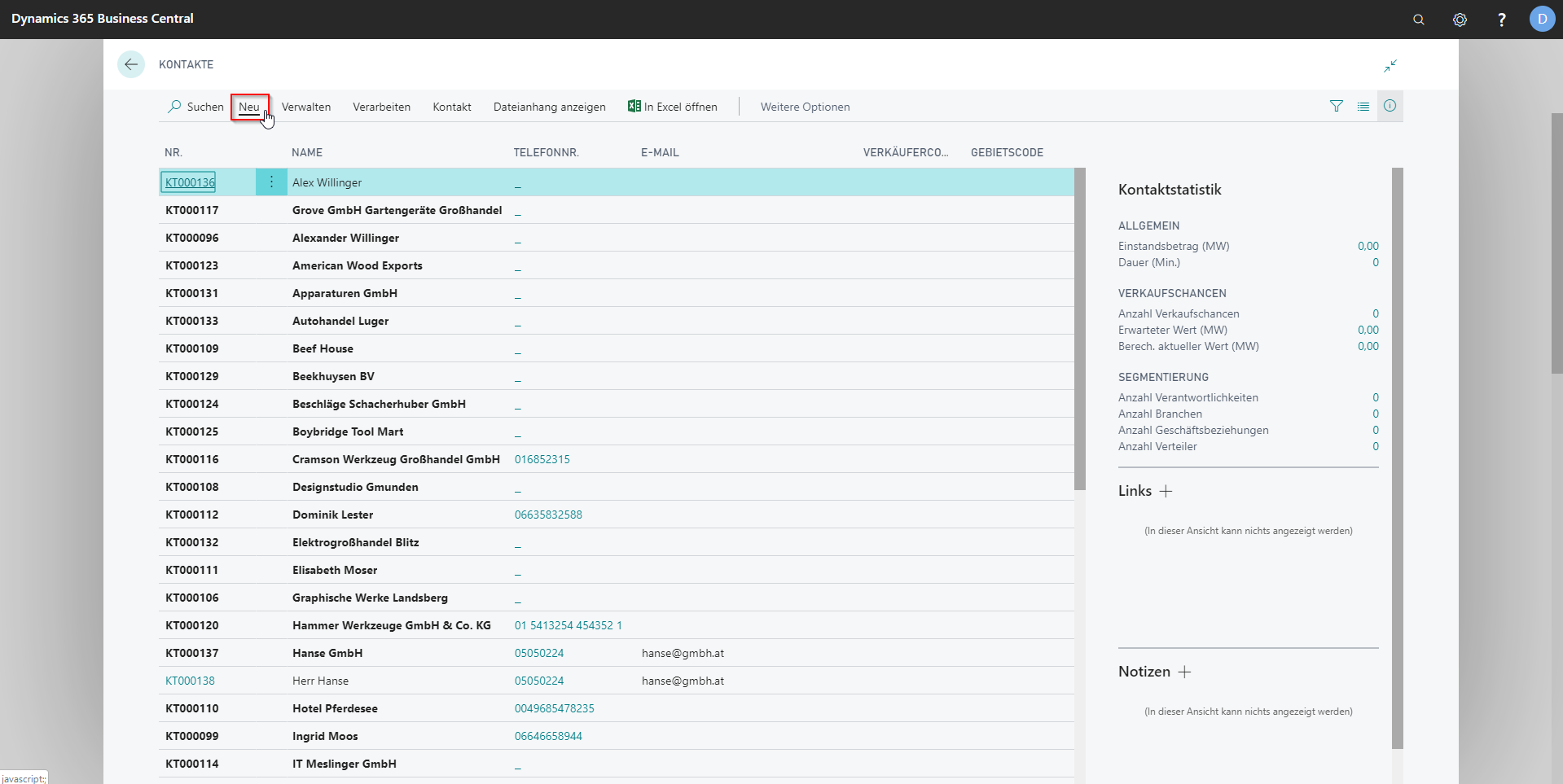Open the Excel icon in the action bar
This screenshot has width=1563, height=784.
634,106
